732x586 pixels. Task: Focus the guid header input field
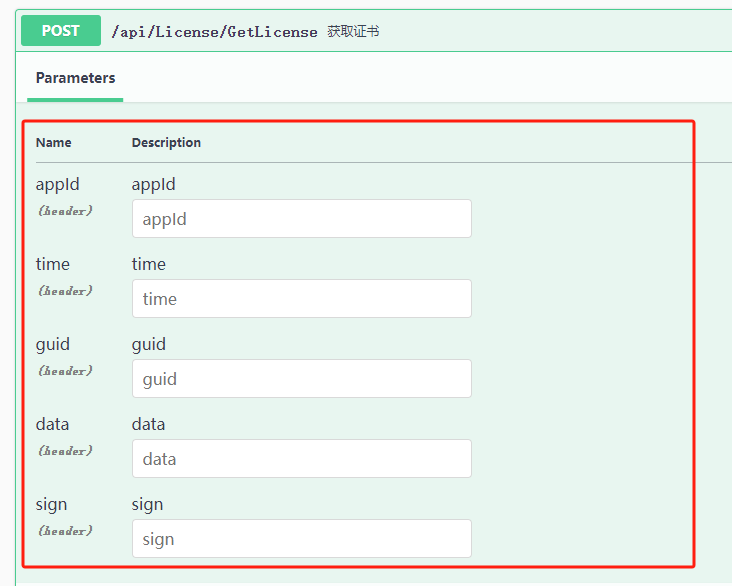click(302, 379)
